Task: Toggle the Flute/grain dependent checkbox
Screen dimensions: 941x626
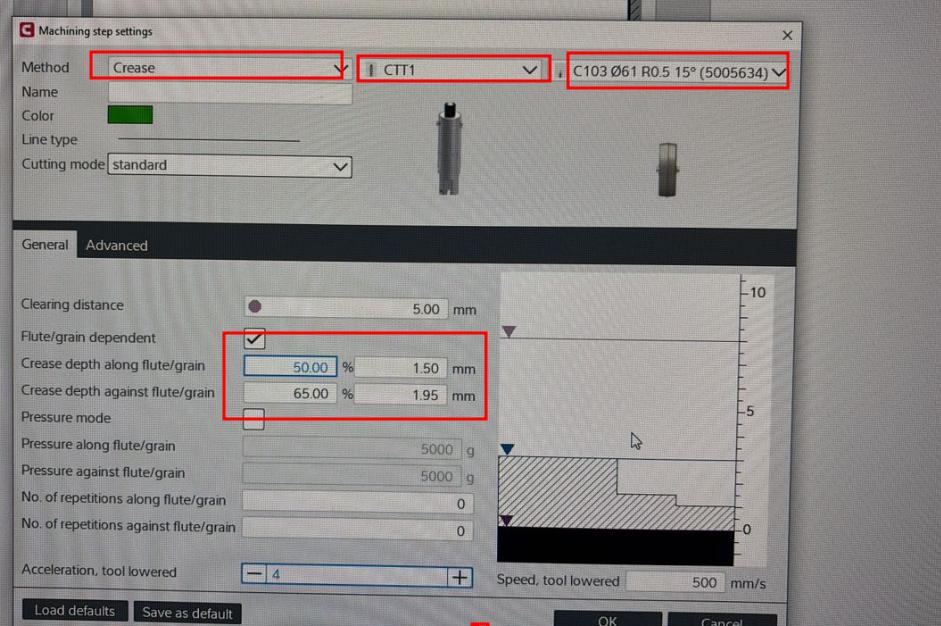Action: [x=254, y=339]
